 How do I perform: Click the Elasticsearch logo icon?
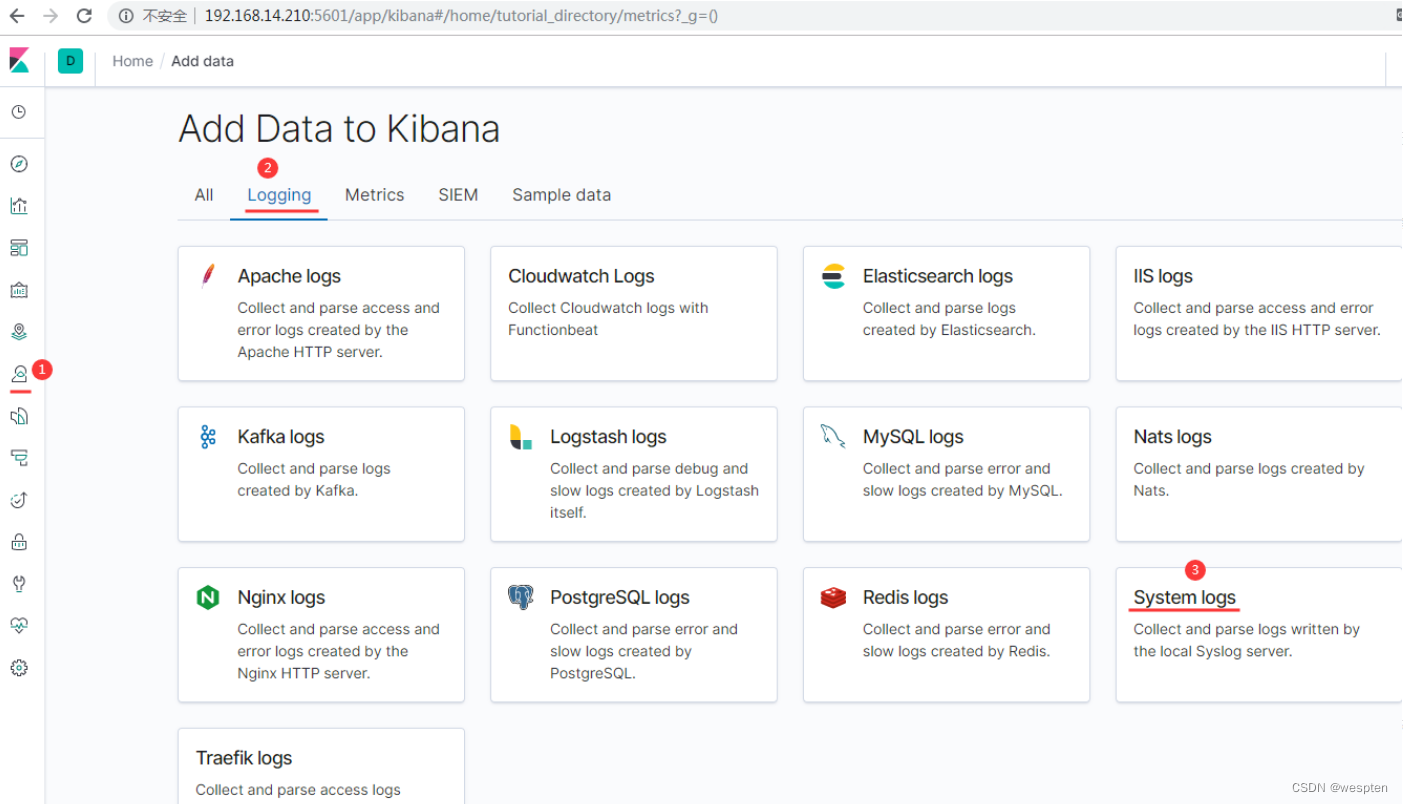(x=833, y=276)
